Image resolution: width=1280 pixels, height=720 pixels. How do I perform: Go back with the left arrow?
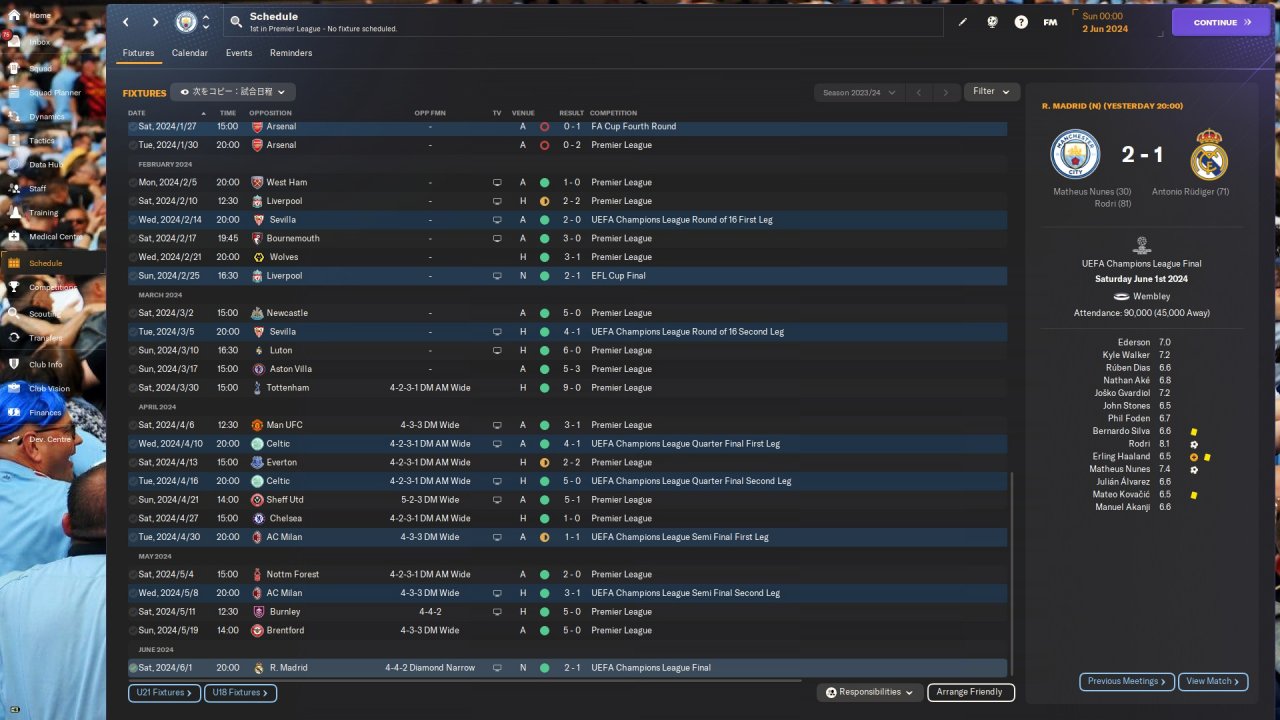pyautogui.click(x=125, y=22)
